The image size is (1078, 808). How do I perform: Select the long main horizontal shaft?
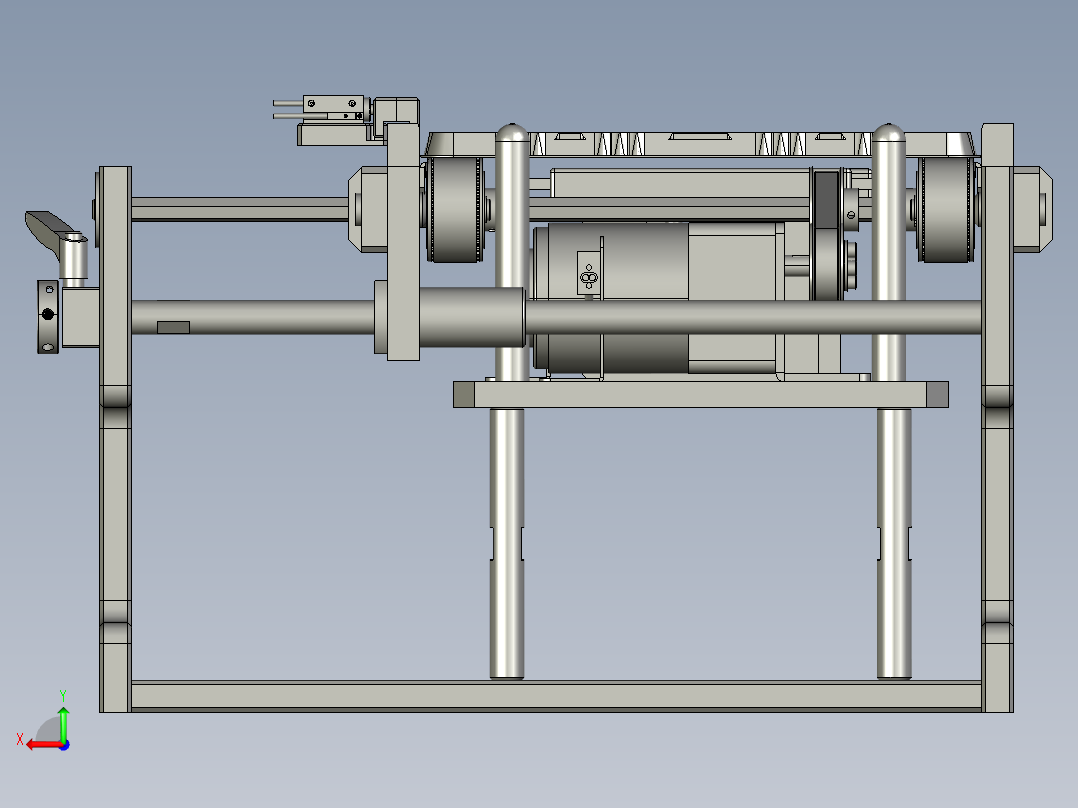click(753, 317)
